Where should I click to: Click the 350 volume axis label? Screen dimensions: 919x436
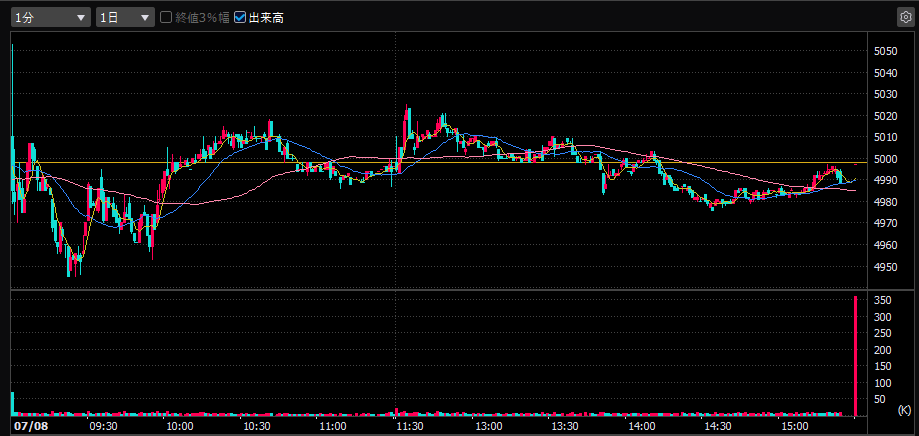883,301
